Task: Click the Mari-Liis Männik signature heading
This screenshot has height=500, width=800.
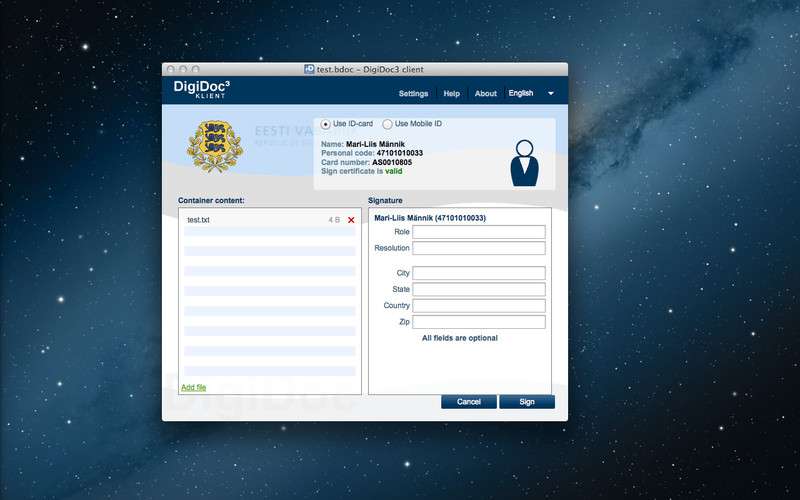Action: [x=430, y=218]
